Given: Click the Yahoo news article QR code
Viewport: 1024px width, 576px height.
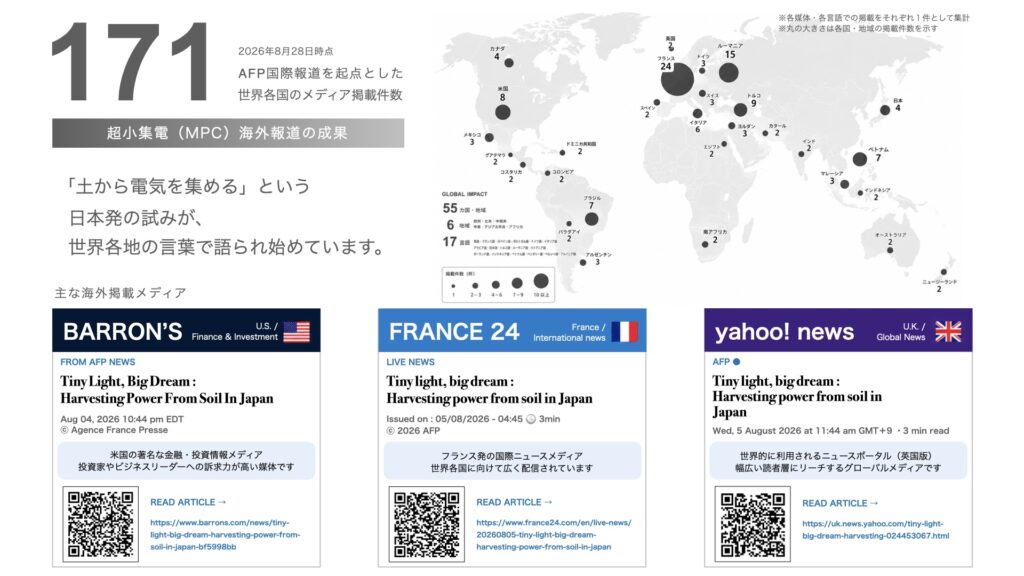Looking at the screenshot, I should [752, 524].
